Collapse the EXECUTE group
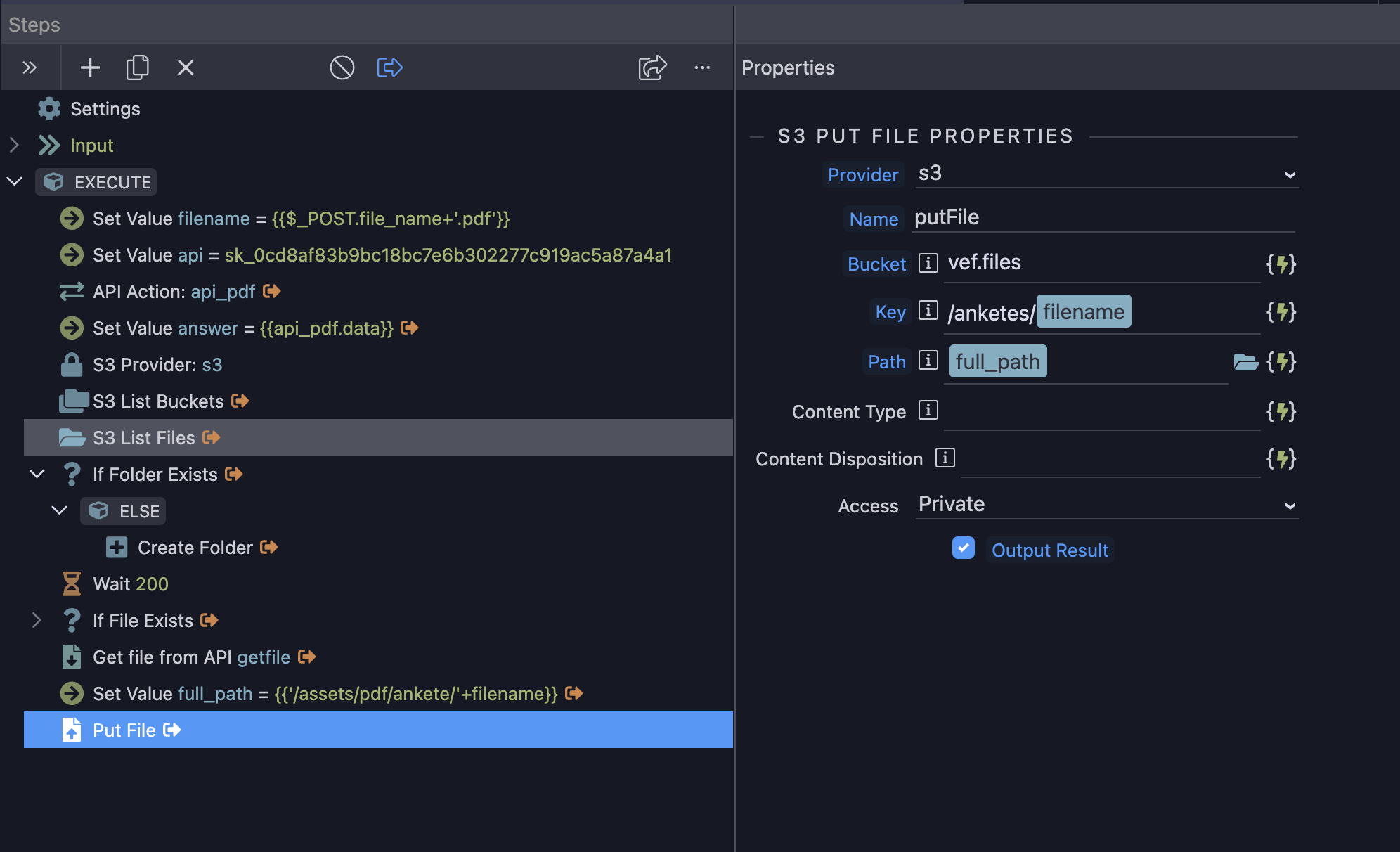 [14, 181]
